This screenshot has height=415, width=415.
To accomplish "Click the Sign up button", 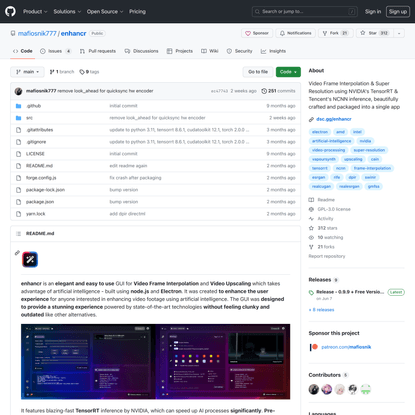I will pos(398,11).
